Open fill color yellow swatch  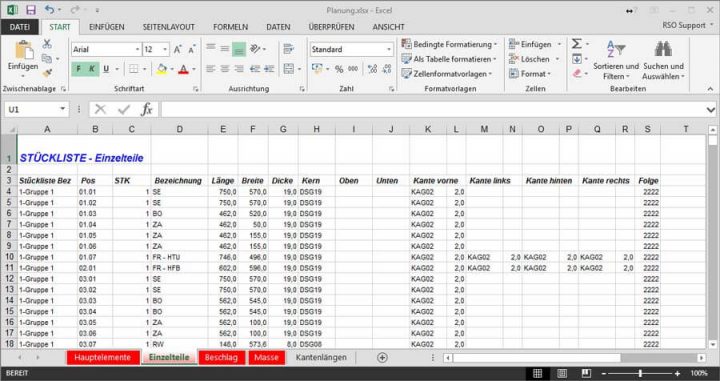(162, 69)
